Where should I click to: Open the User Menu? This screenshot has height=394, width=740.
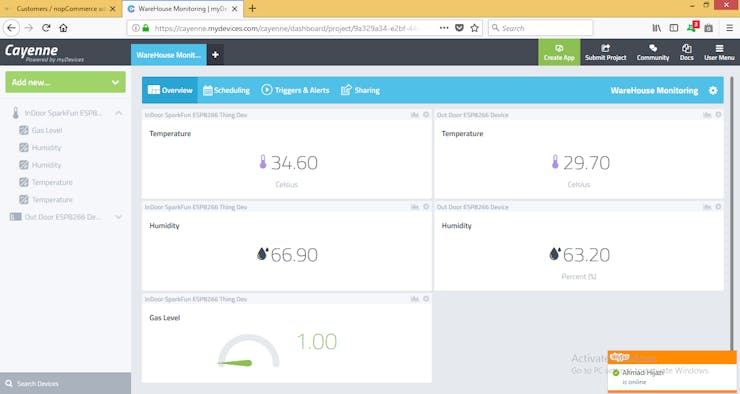coord(719,52)
